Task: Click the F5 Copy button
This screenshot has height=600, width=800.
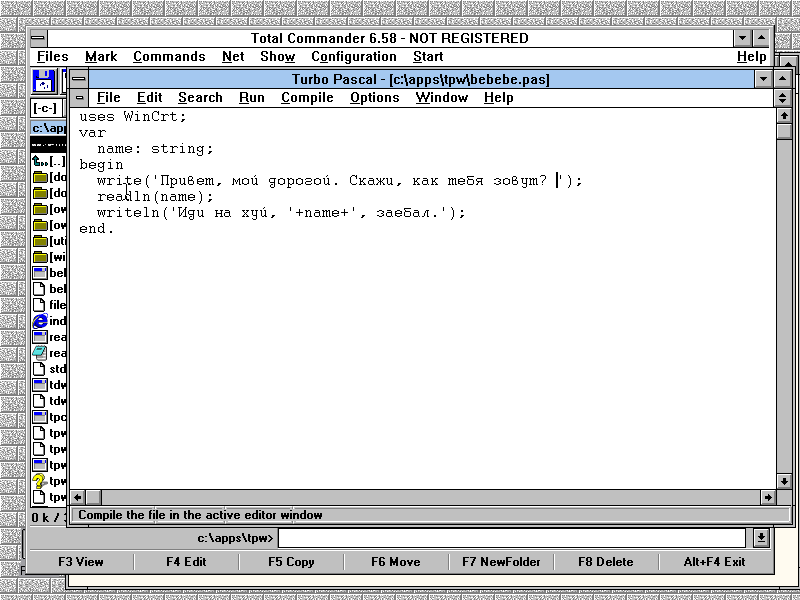Action: click(x=291, y=562)
